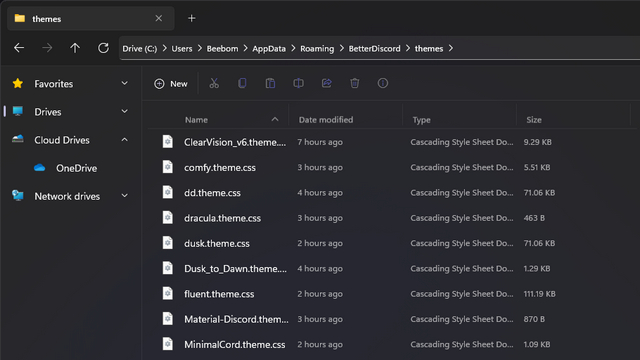Screen dimensions: 640x360
Task: Go up one folder level
Action: point(75,48)
